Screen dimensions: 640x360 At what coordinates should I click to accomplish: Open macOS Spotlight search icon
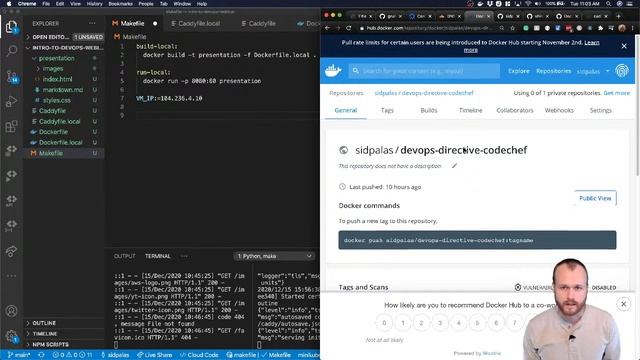(608, 4)
